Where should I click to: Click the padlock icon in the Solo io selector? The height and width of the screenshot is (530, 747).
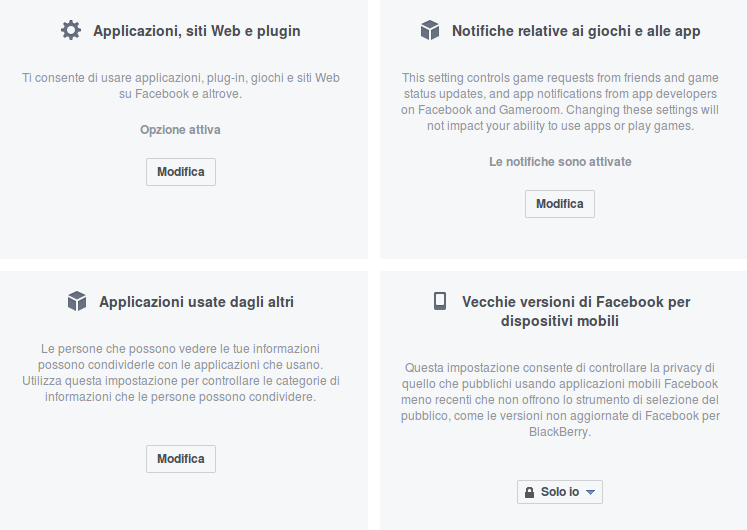point(528,492)
